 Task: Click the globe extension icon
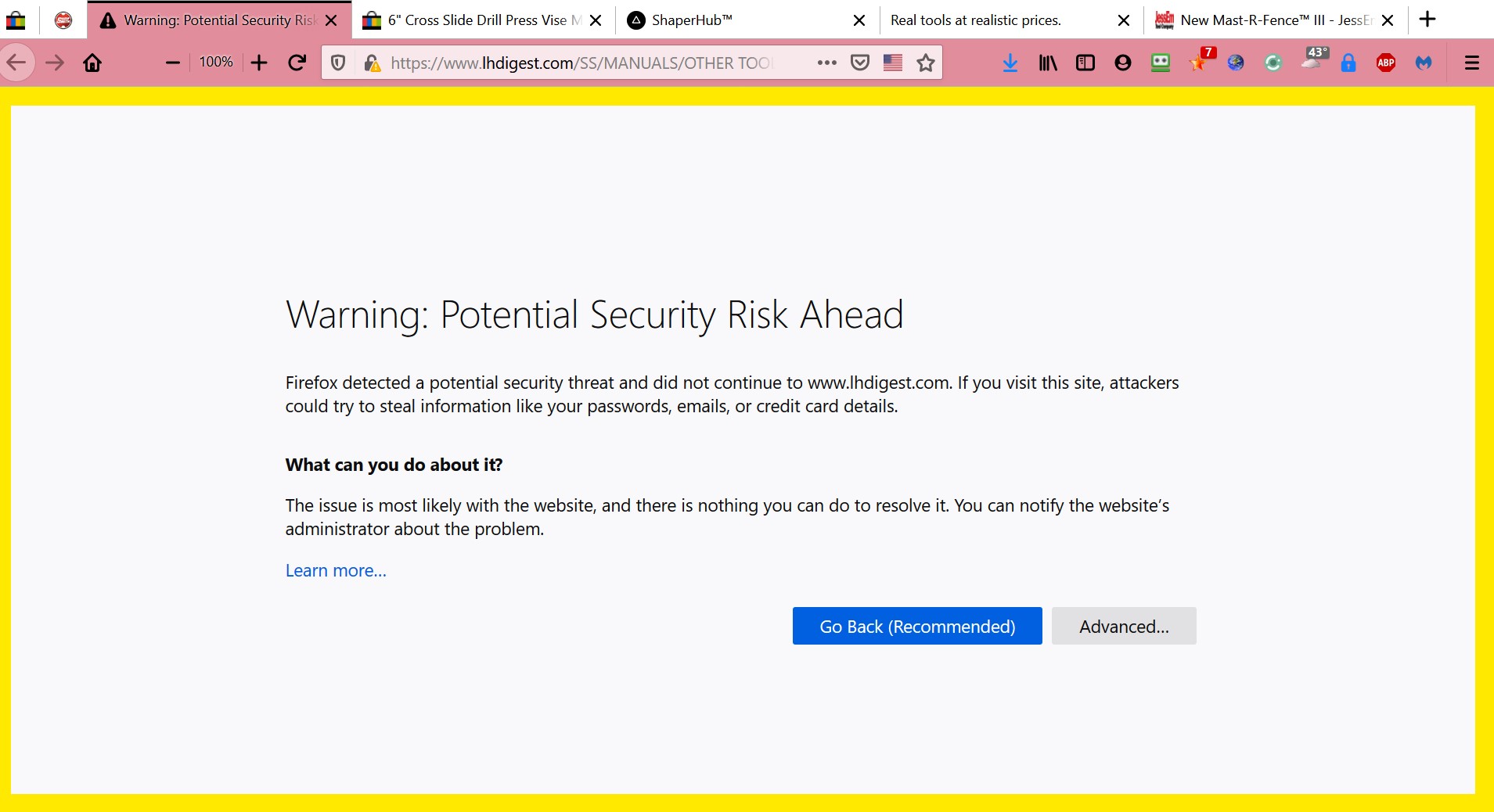pyautogui.click(x=1236, y=63)
